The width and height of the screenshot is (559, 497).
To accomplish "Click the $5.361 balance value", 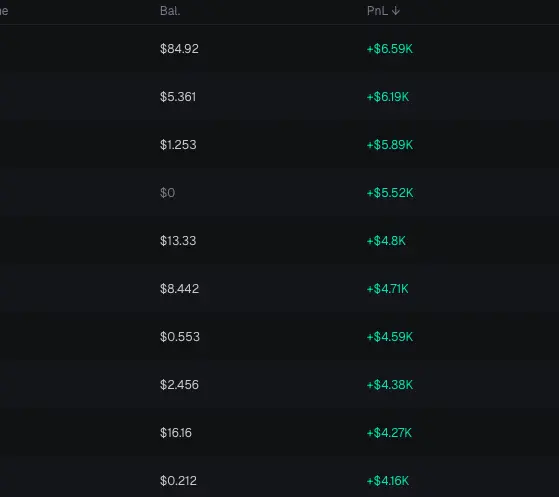I will 178,97.
